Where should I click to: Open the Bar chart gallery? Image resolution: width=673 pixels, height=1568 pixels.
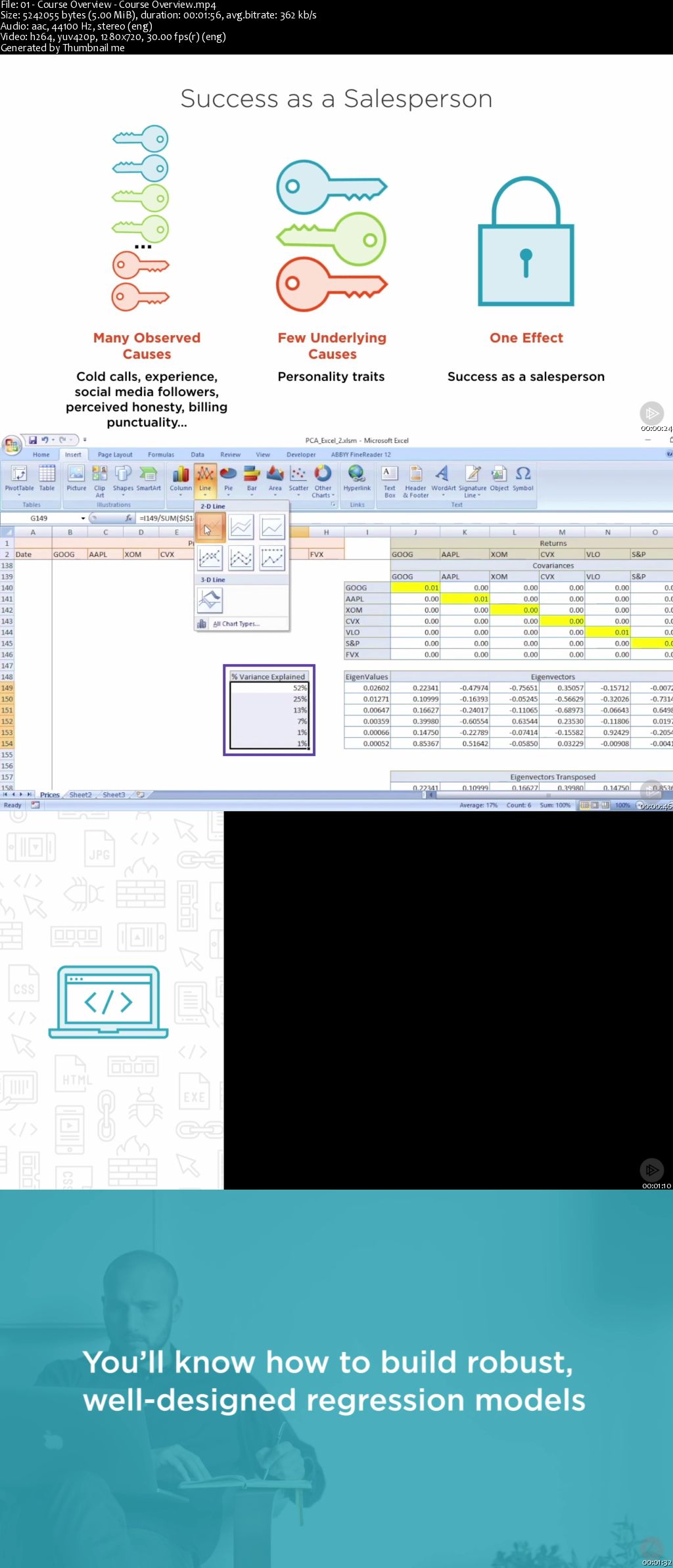(252, 480)
